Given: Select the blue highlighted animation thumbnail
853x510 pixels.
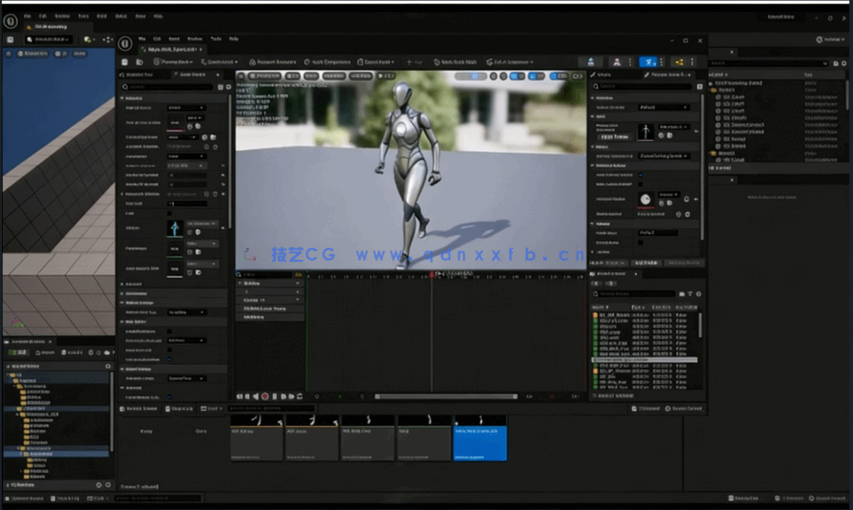Looking at the screenshot, I should click(x=480, y=438).
